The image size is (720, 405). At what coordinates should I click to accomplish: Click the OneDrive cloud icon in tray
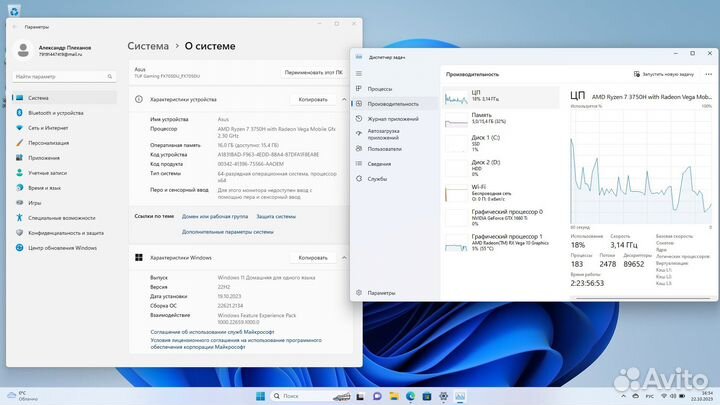coord(636,396)
